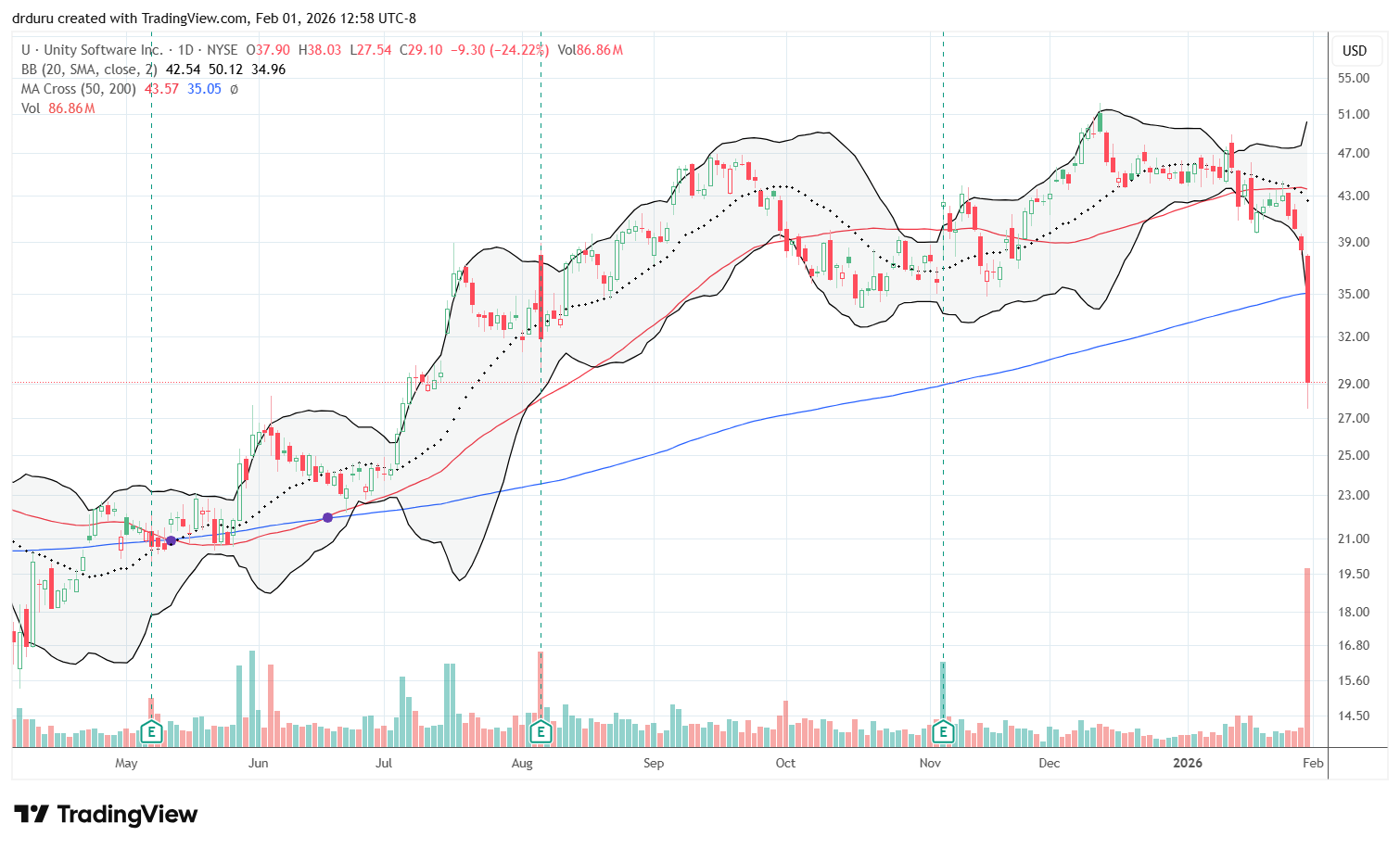Click the TradingView logo at bottom left
The image size is (1400, 849).
[x=106, y=815]
